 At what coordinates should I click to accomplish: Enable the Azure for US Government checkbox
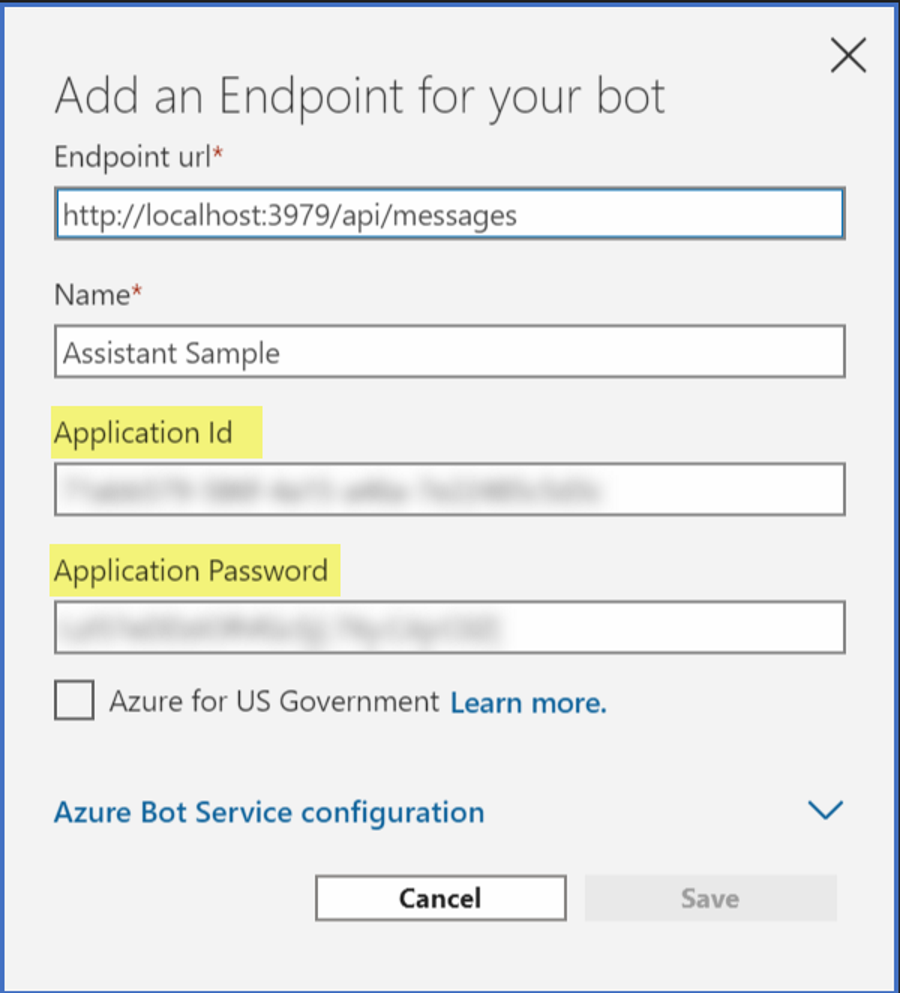tap(74, 700)
